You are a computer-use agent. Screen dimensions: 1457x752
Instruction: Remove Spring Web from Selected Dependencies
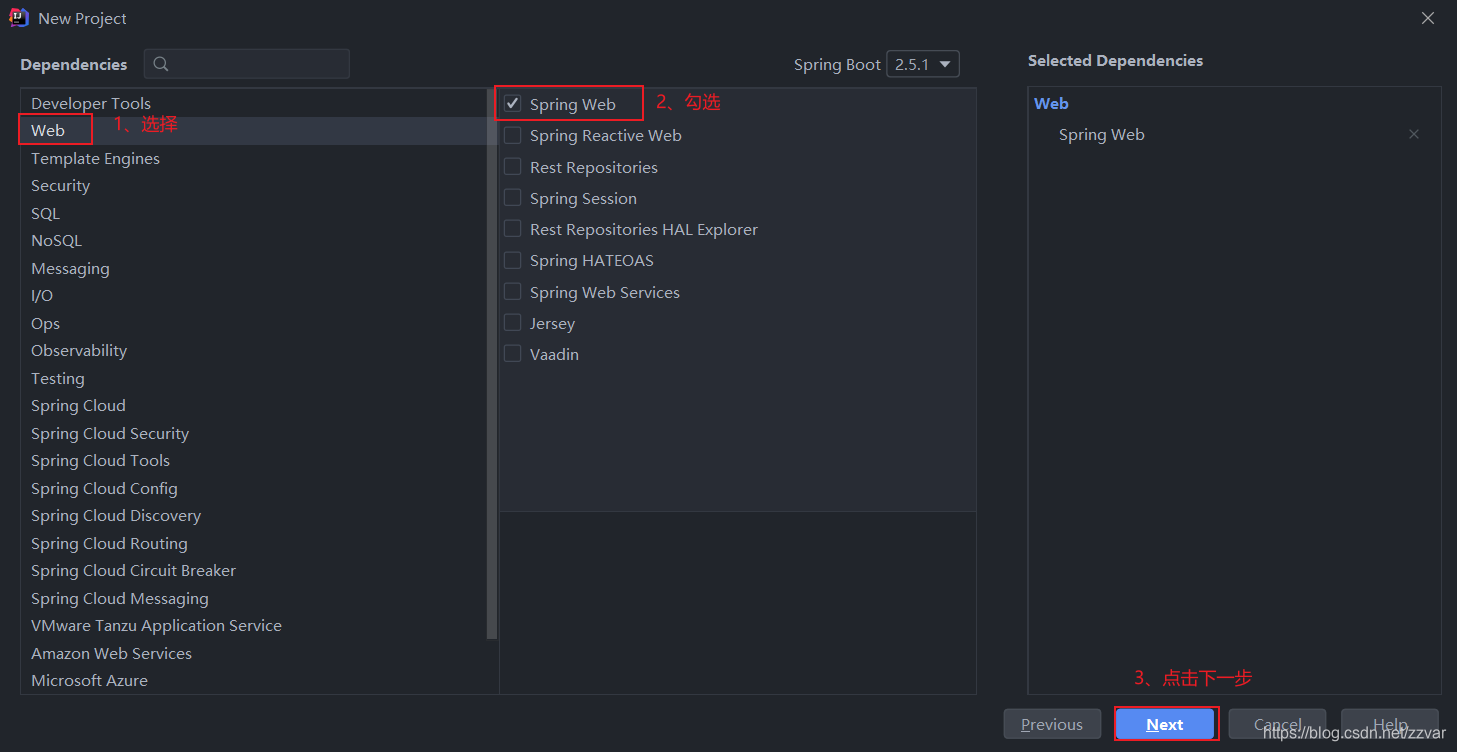[x=1414, y=134]
